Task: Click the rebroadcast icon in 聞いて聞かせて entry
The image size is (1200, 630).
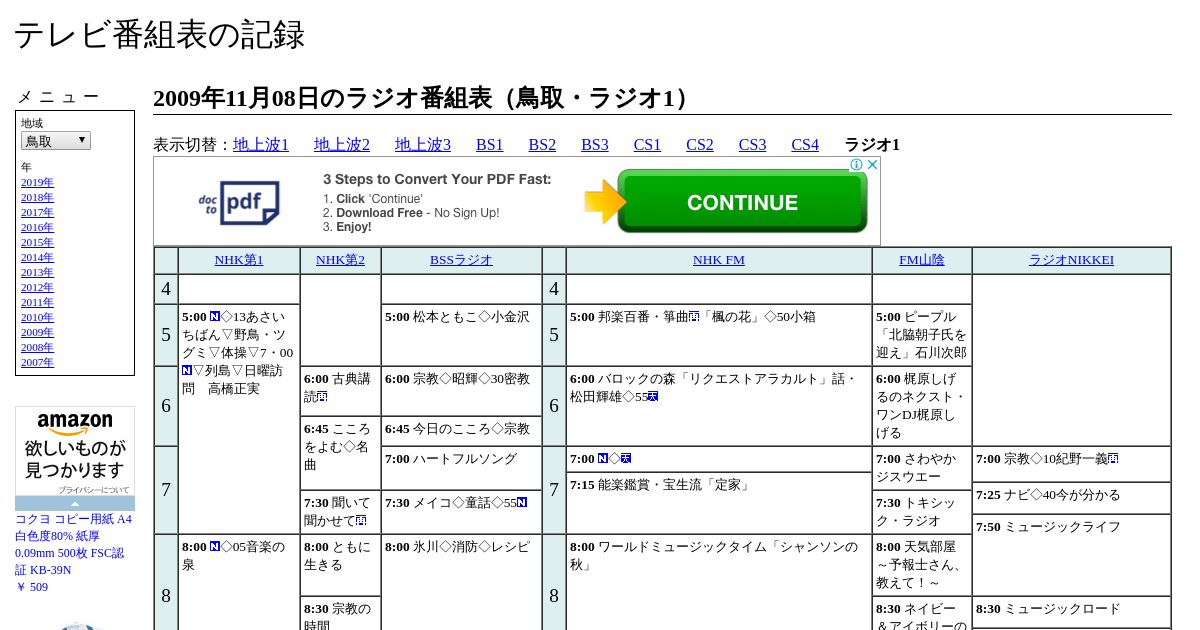Action: click(x=361, y=521)
